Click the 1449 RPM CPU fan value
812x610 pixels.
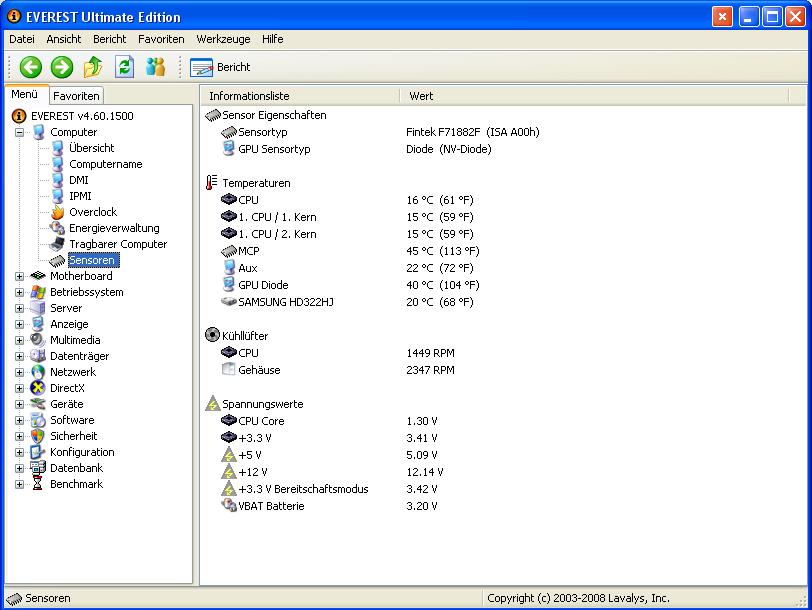430,353
